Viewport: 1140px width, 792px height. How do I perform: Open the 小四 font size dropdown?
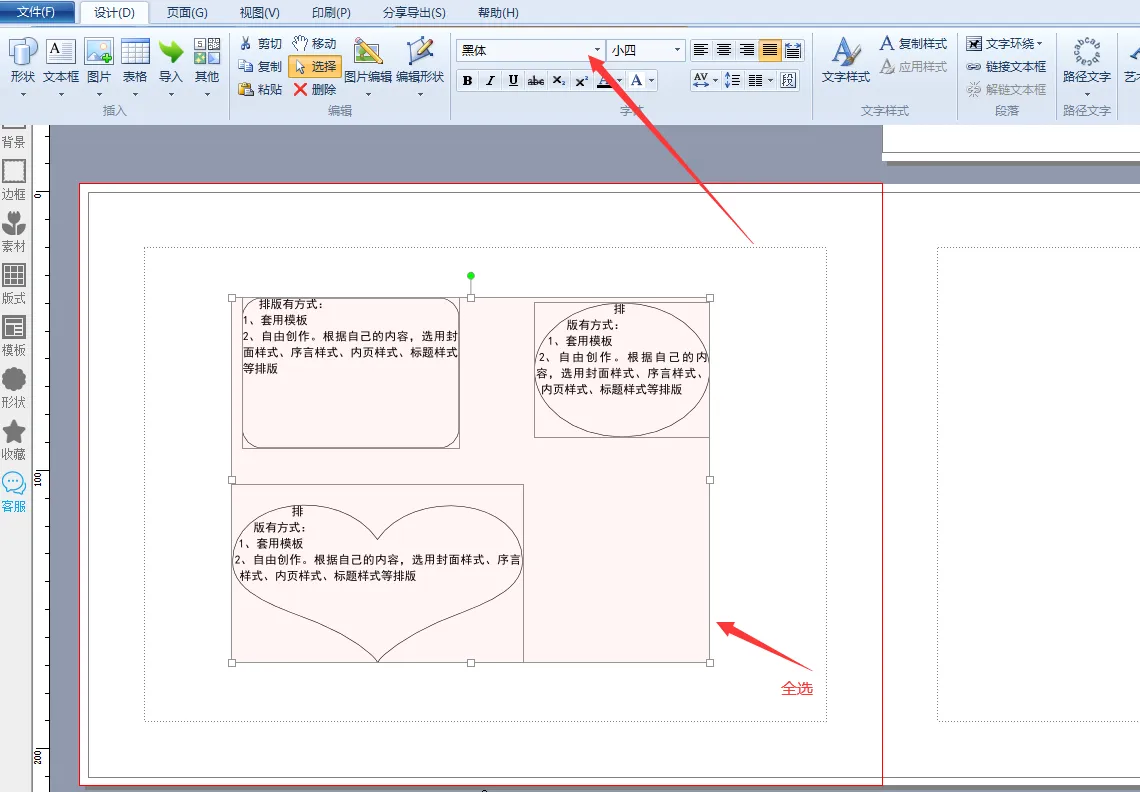[677, 50]
